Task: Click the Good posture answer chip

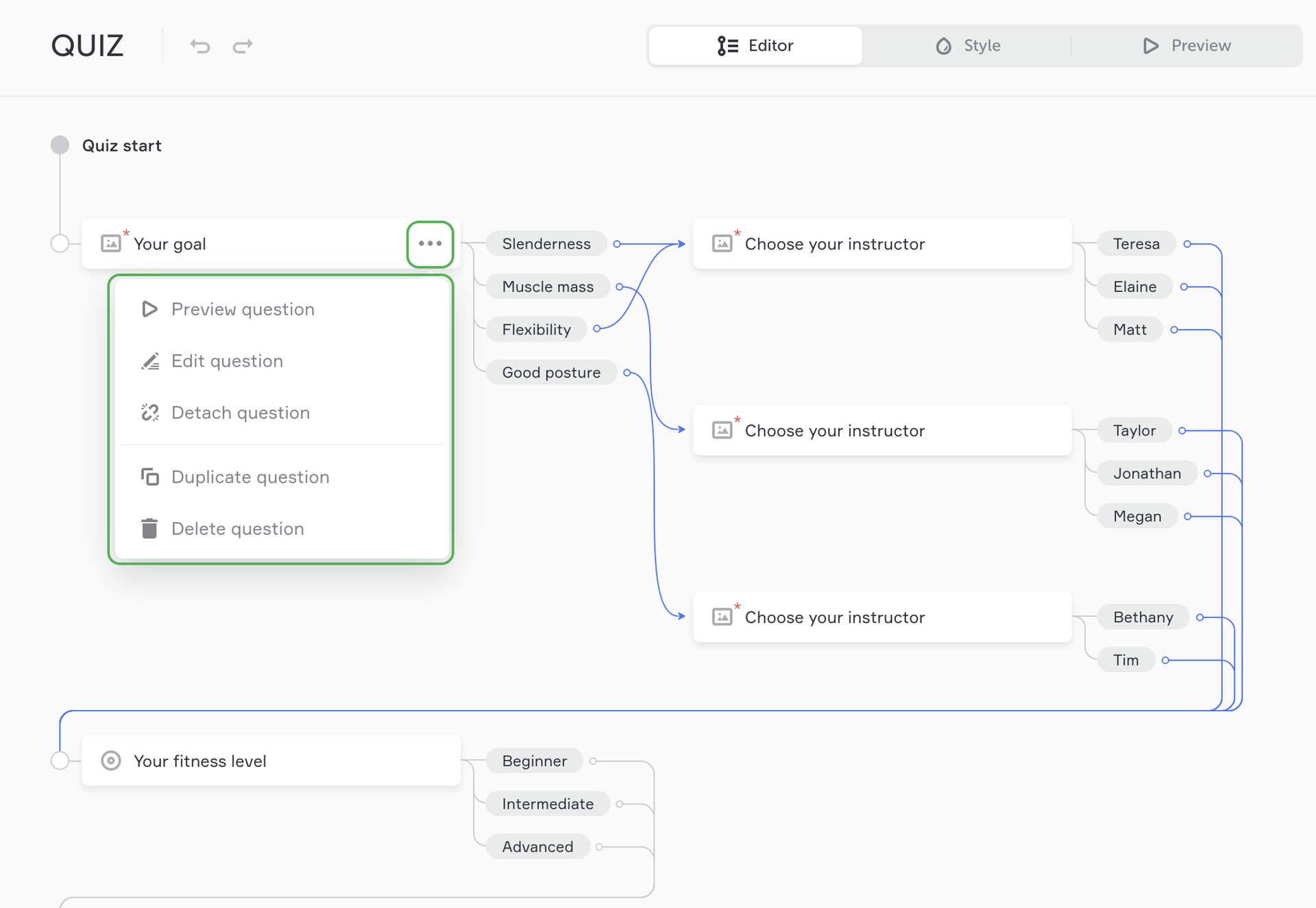Action: point(551,373)
